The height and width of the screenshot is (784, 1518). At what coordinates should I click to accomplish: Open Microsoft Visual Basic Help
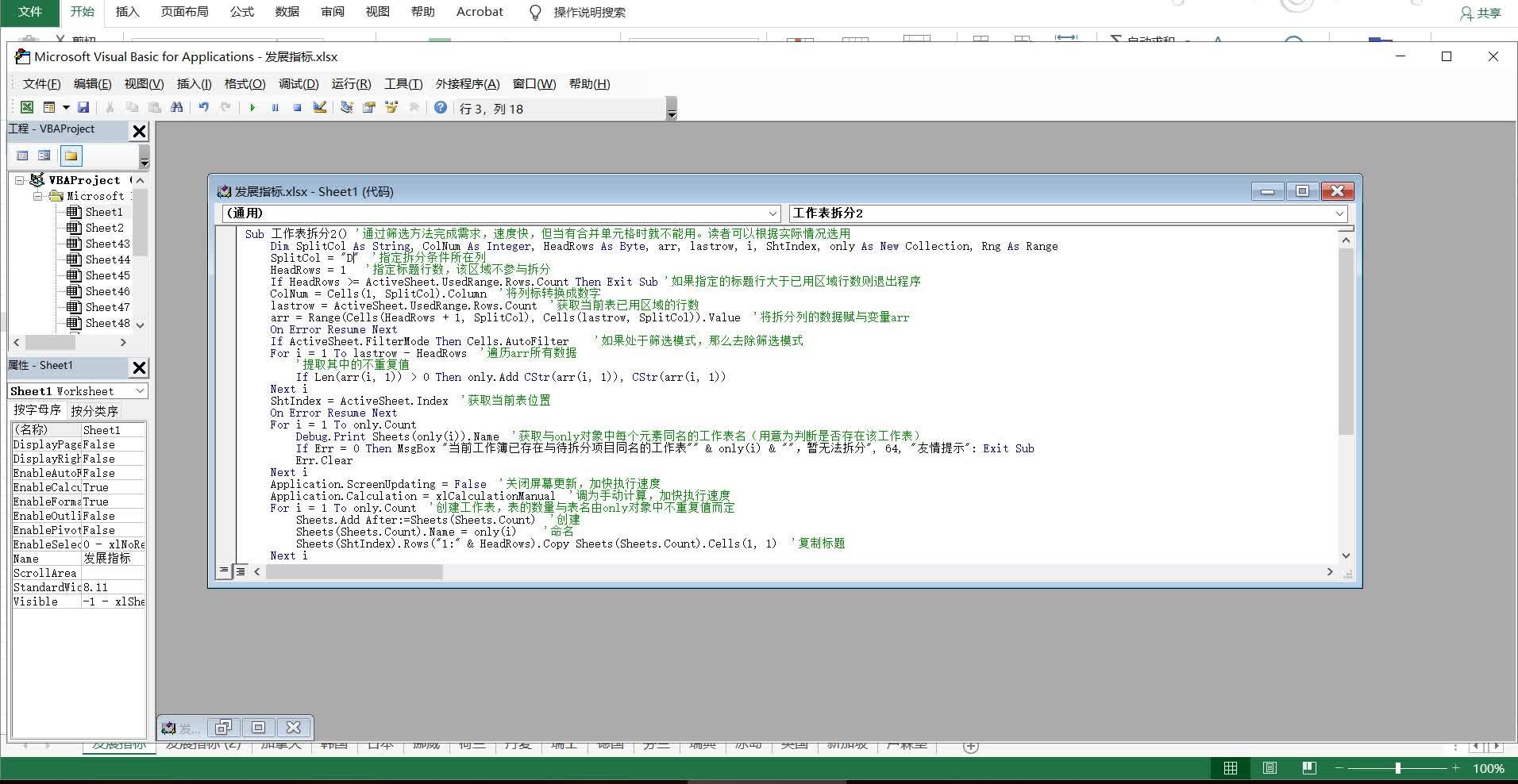[x=441, y=108]
